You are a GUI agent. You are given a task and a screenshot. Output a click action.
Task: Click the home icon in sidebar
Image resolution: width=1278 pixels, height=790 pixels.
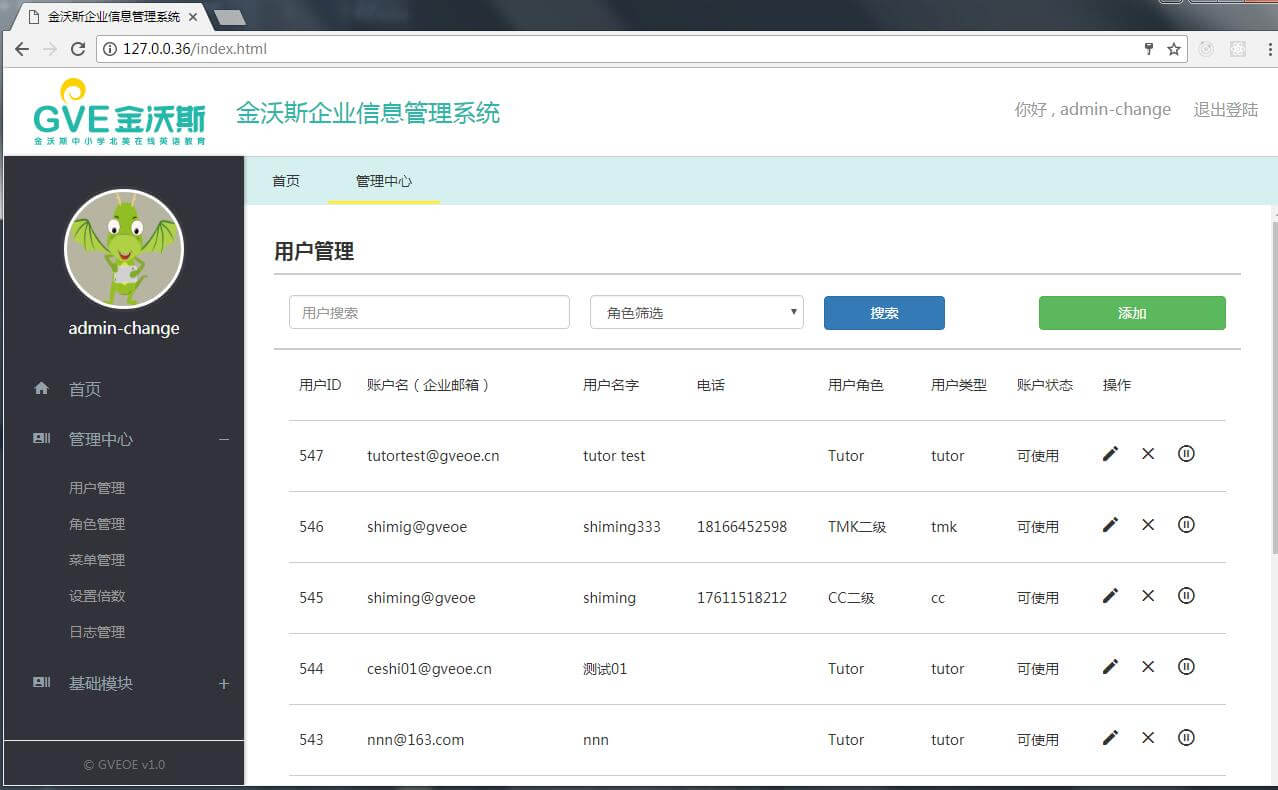coord(41,389)
